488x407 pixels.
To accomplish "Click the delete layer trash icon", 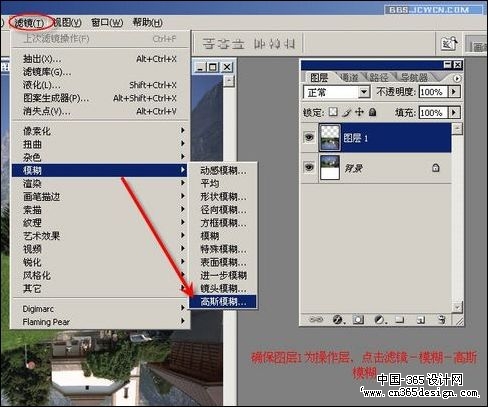I will (x=442, y=320).
